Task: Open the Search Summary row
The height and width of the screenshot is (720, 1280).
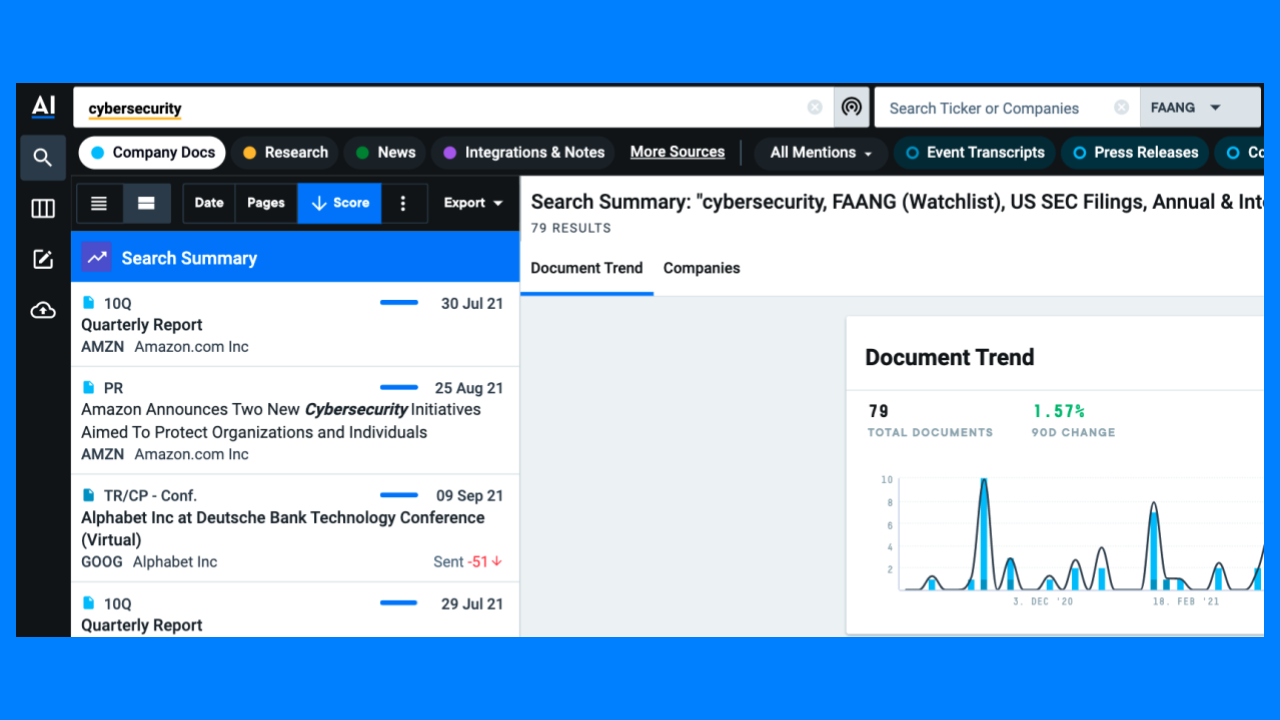Action: click(295, 258)
